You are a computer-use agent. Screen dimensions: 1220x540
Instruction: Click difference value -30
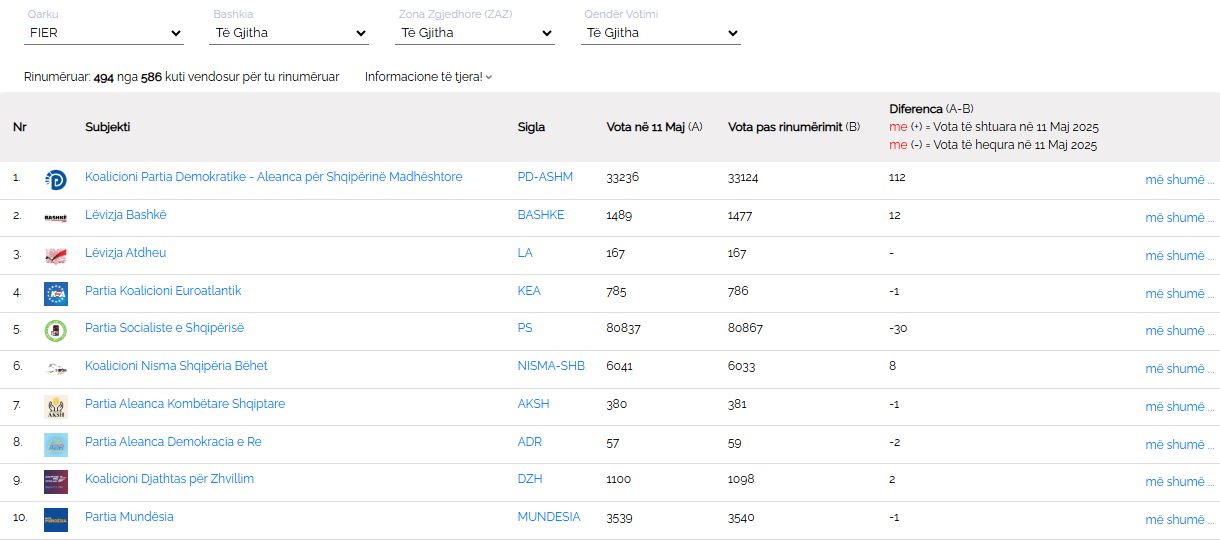898,328
